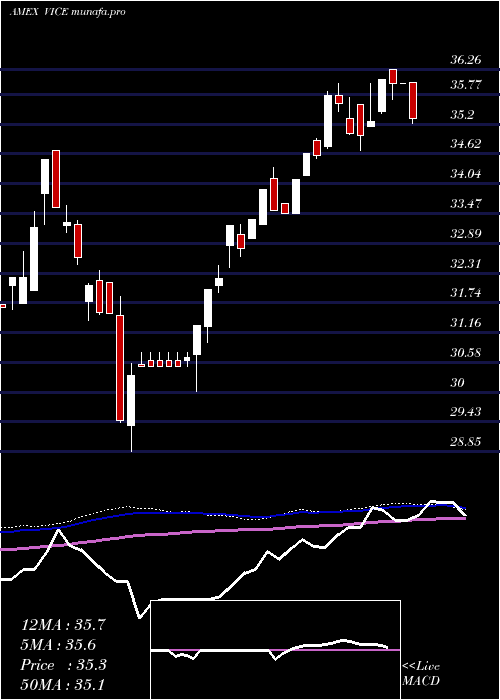
Task: Click the 32.31 price axis label
Action: pos(466,263)
